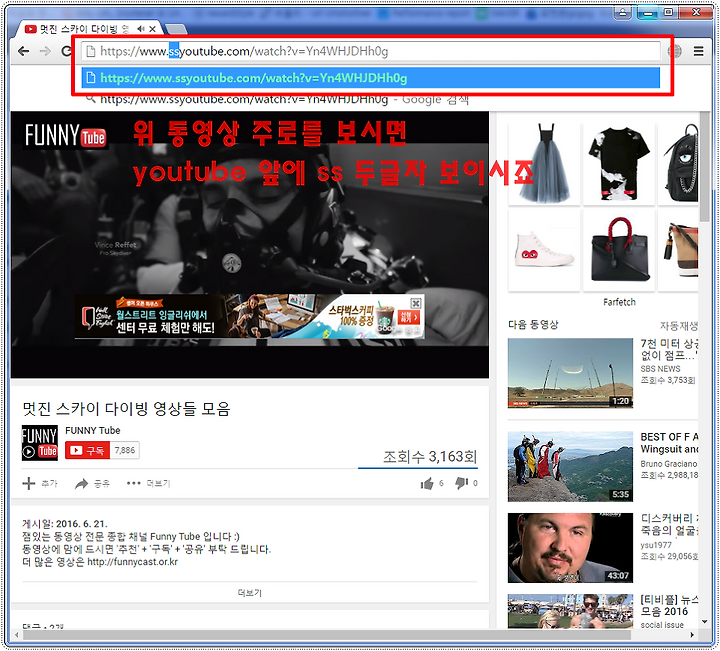720x651 pixels.
Task: Close the video overlay ad
Action: coord(415,303)
